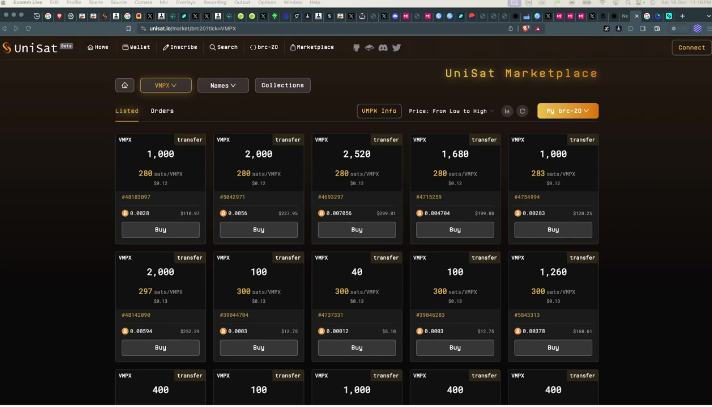Expand the VMPX ticker dropdown

[x=166, y=85]
